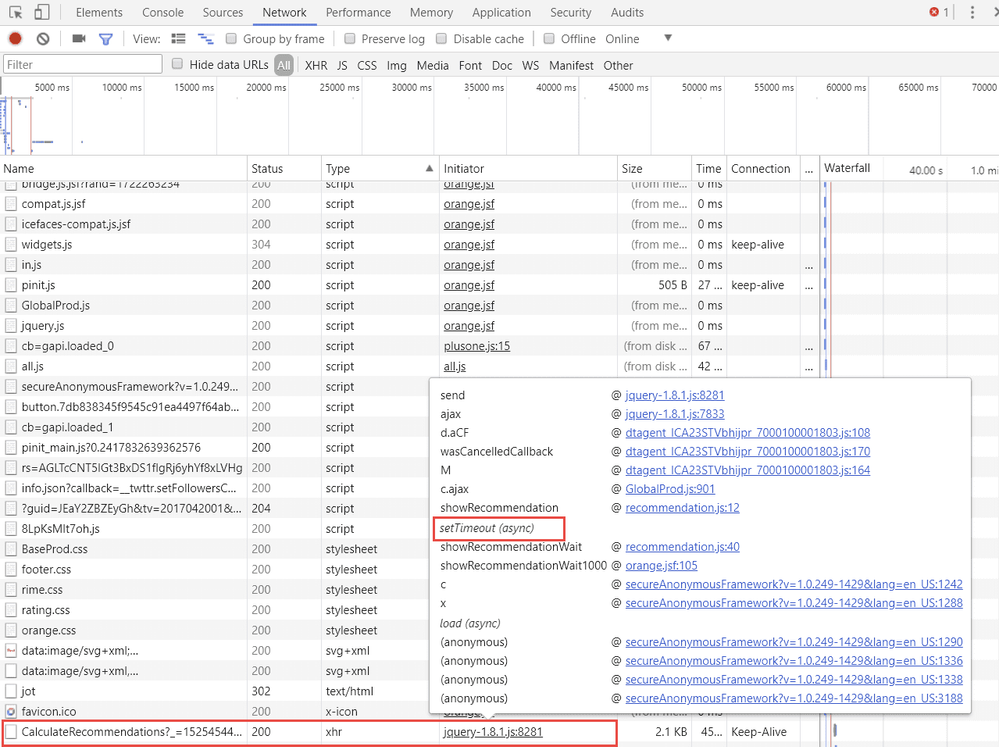Open the recommendation.js:12 source link
Screen dimensions: 999x747
point(682,508)
